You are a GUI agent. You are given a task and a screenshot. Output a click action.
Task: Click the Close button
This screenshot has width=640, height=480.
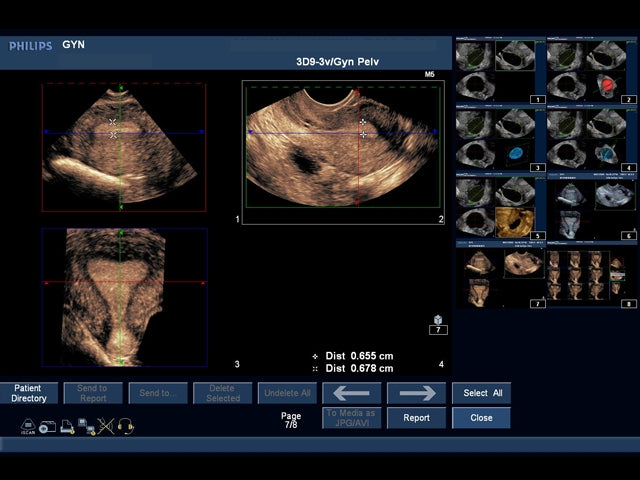click(481, 418)
